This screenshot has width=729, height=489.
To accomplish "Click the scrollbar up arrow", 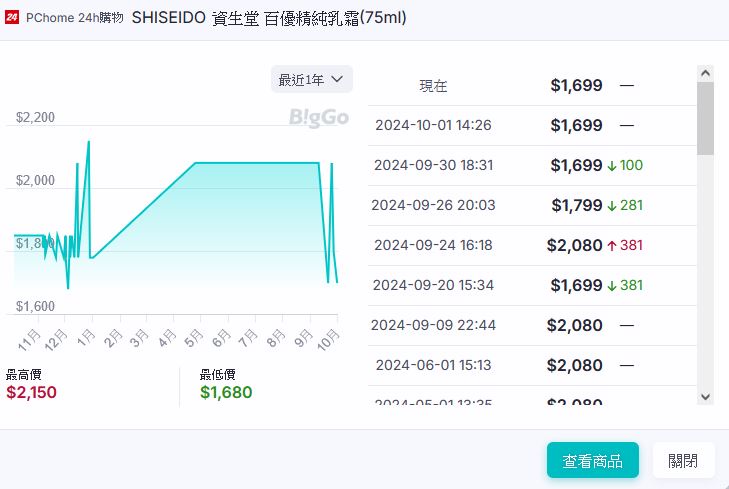I will coord(705,73).
